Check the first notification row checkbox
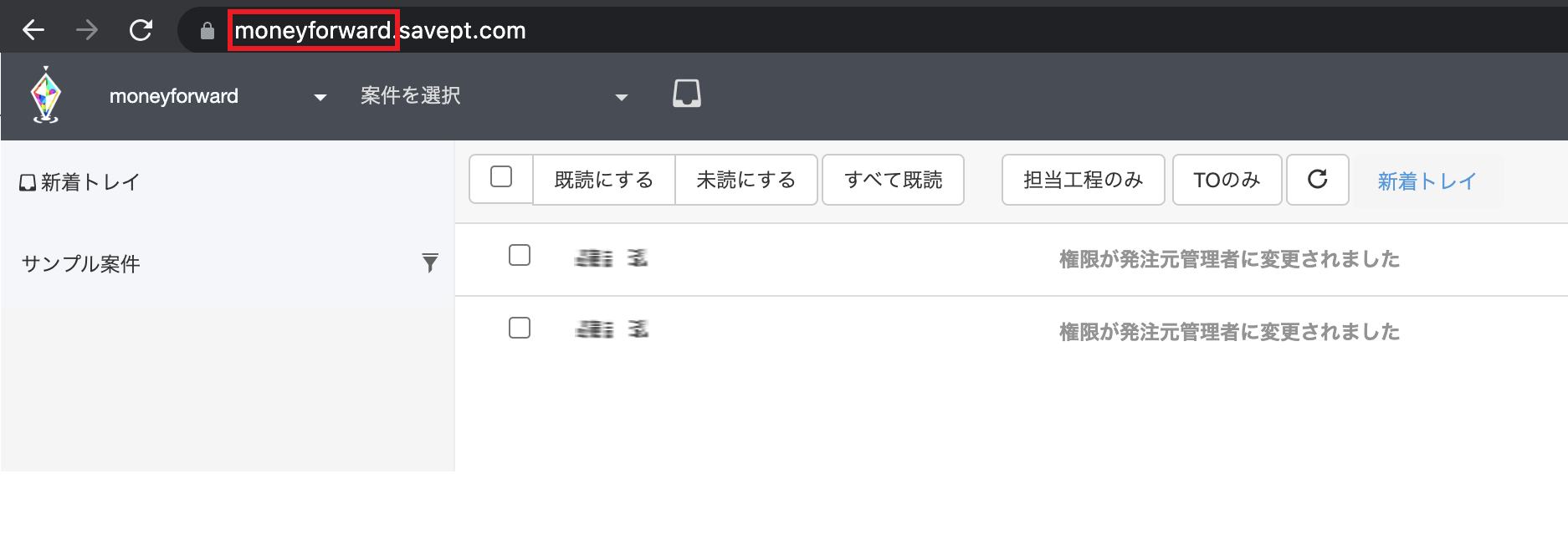Viewport: 1568px width, 535px height. click(520, 255)
